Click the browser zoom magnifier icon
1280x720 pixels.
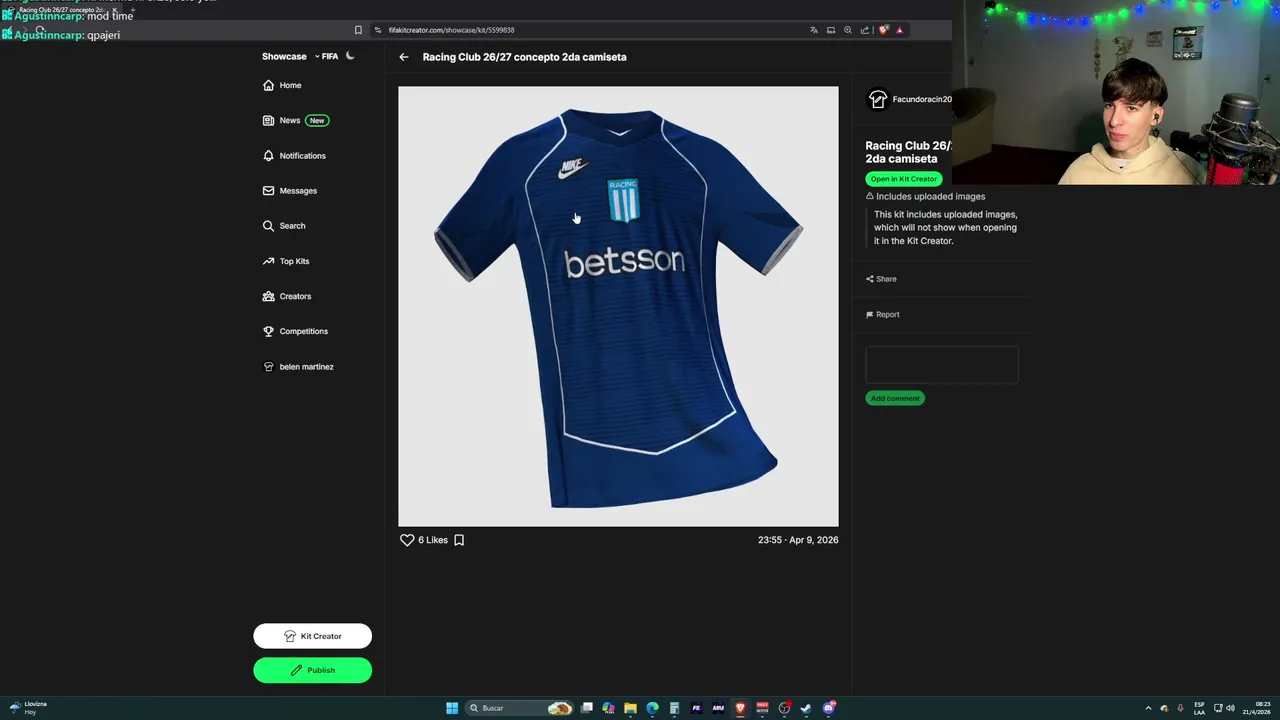(848, 30)
